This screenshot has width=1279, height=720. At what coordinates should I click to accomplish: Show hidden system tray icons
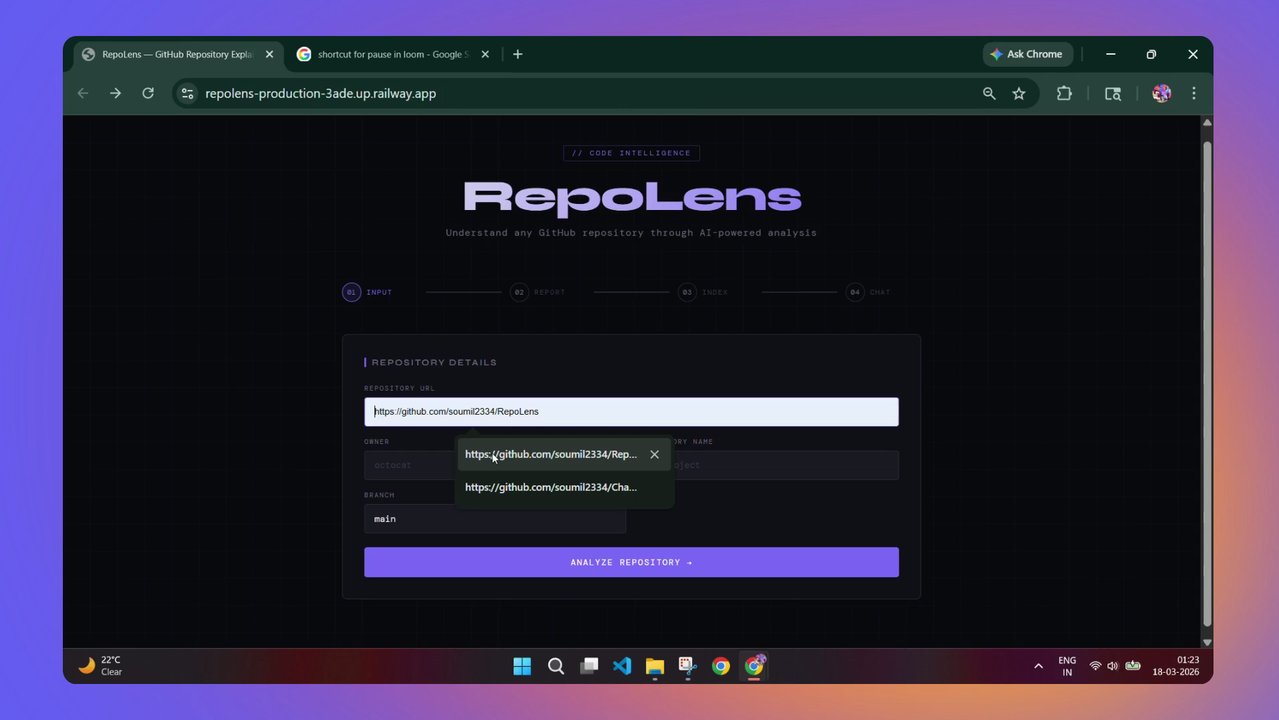[1038, 666]
